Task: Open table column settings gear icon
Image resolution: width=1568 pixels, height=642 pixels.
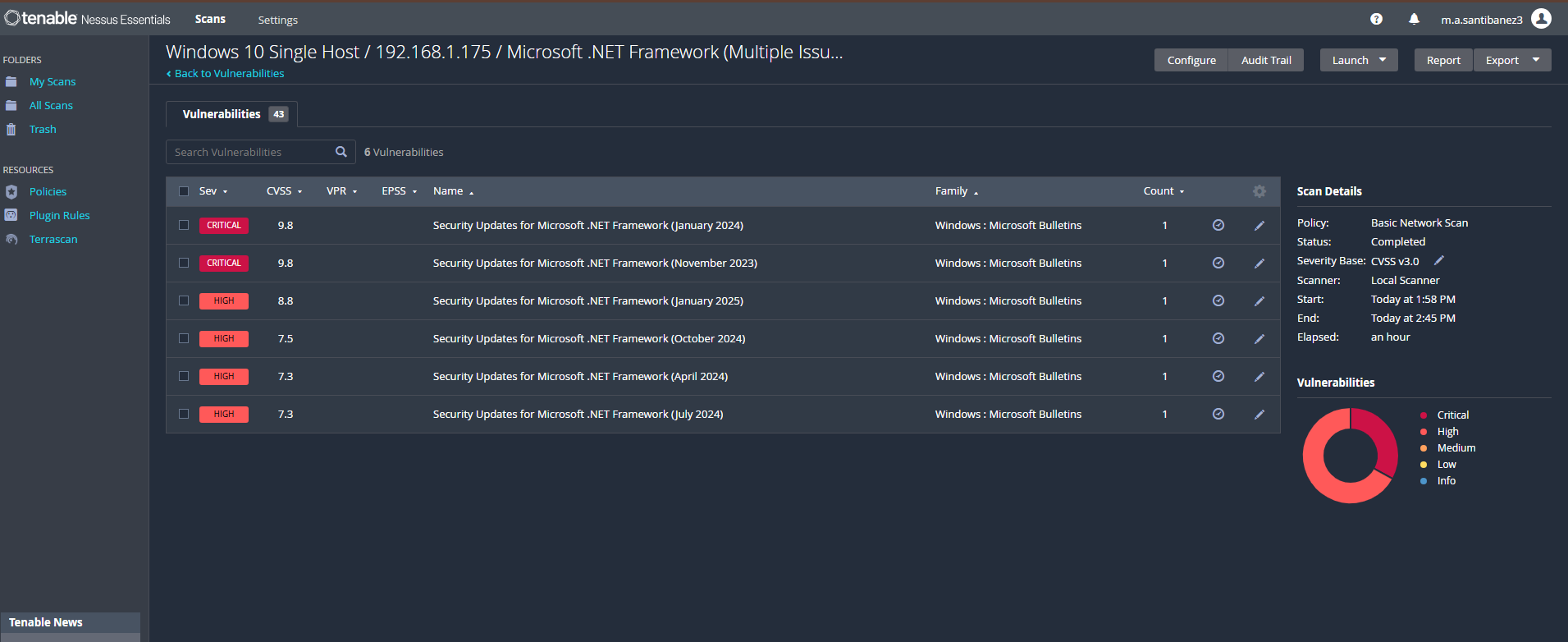Action: 1259,191
